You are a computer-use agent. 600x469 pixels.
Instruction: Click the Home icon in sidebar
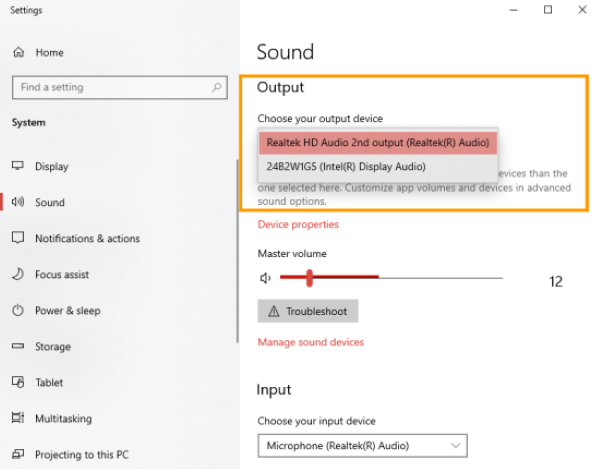click(x=18, y=52)
